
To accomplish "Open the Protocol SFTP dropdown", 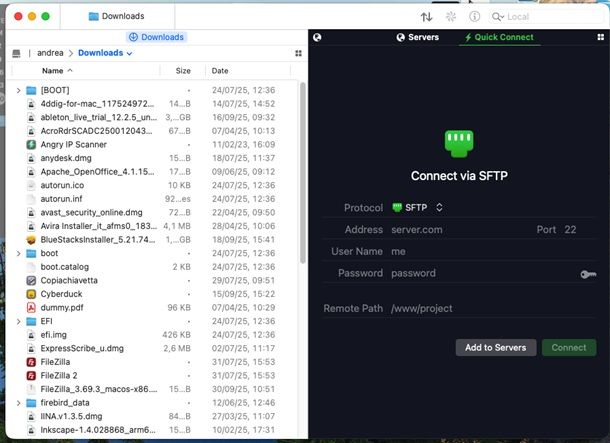I will click(418, 207).
